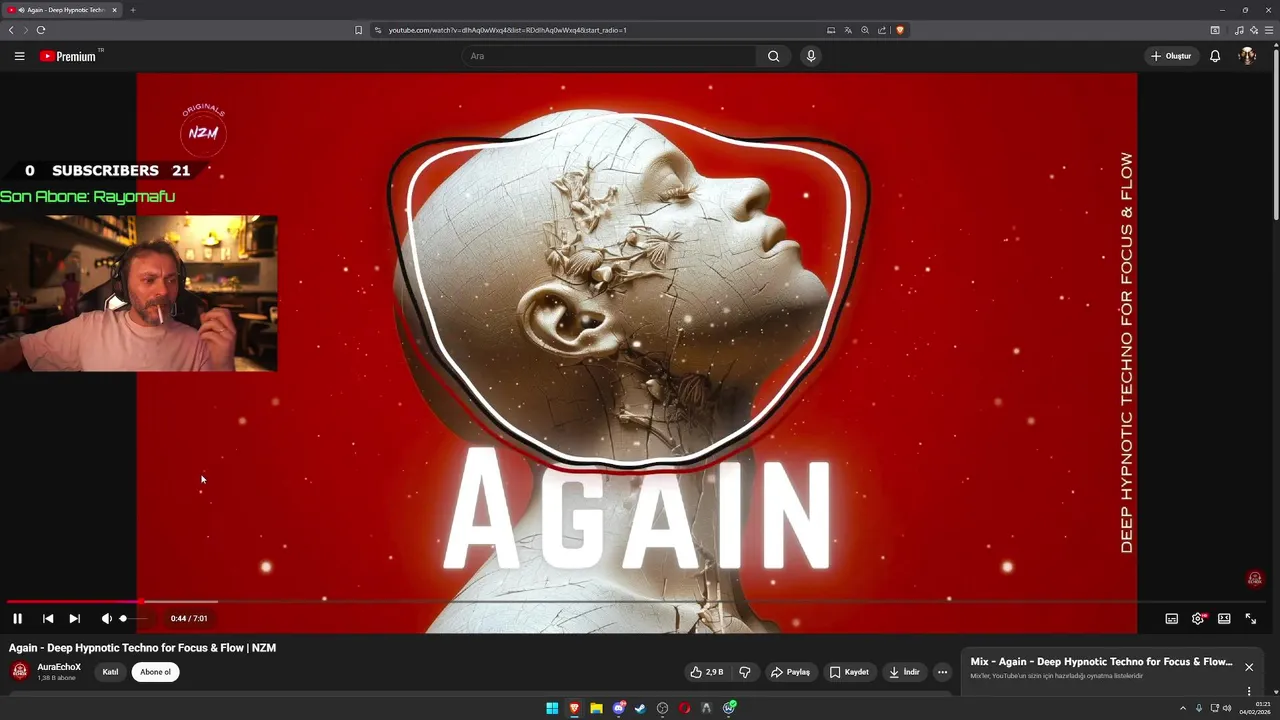1280x720 pixels.
Task: Click the video title text
Action: (142, 648)
